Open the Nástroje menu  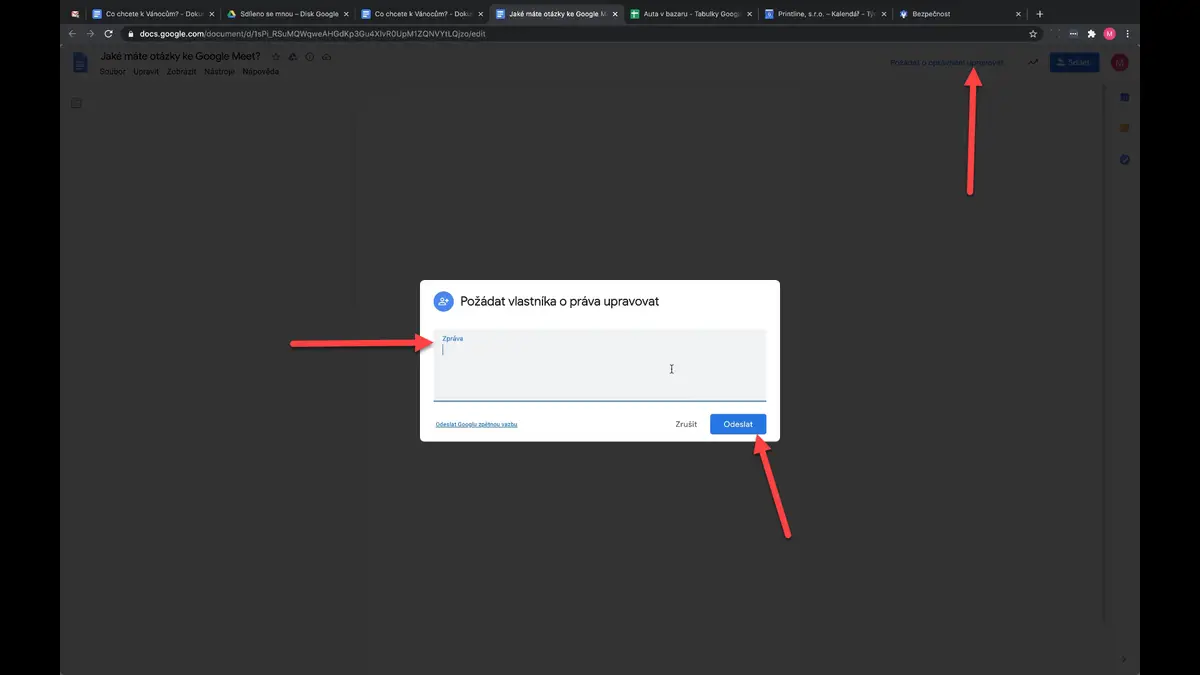click(x=219, y=72)
